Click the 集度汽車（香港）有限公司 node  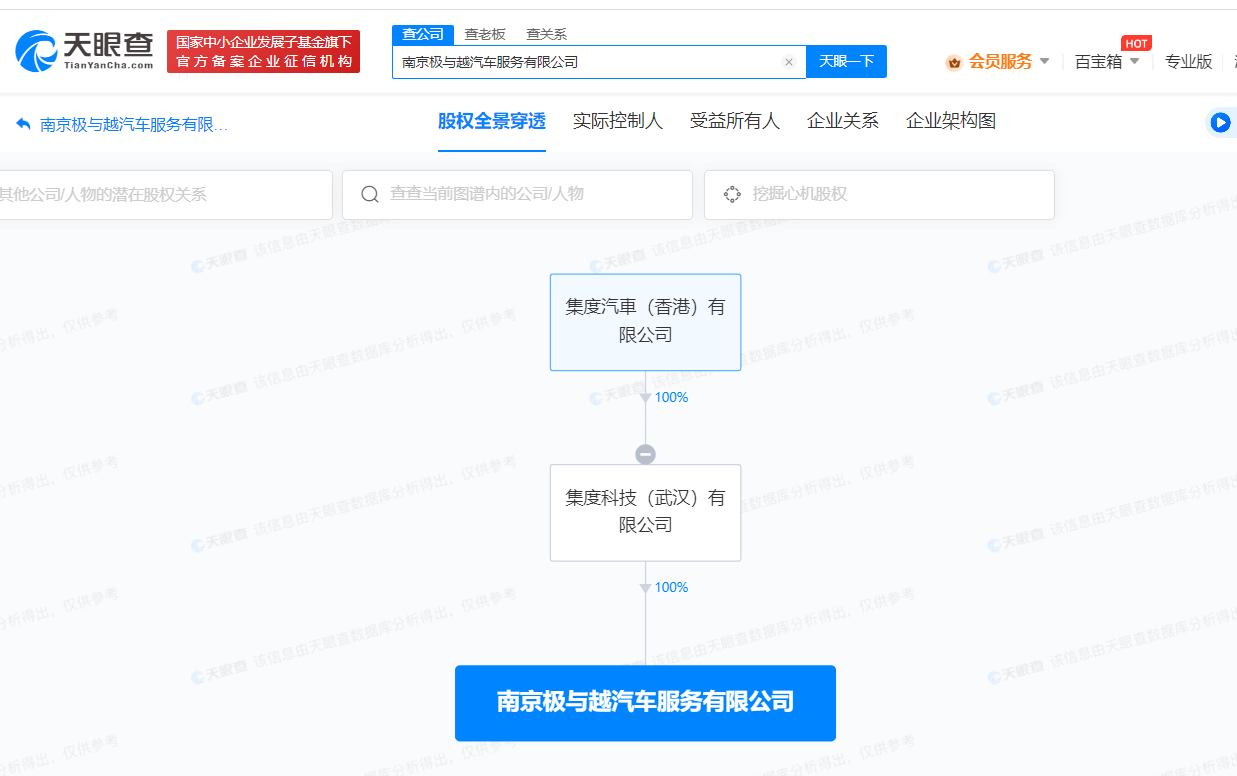[x=645, y=321]
